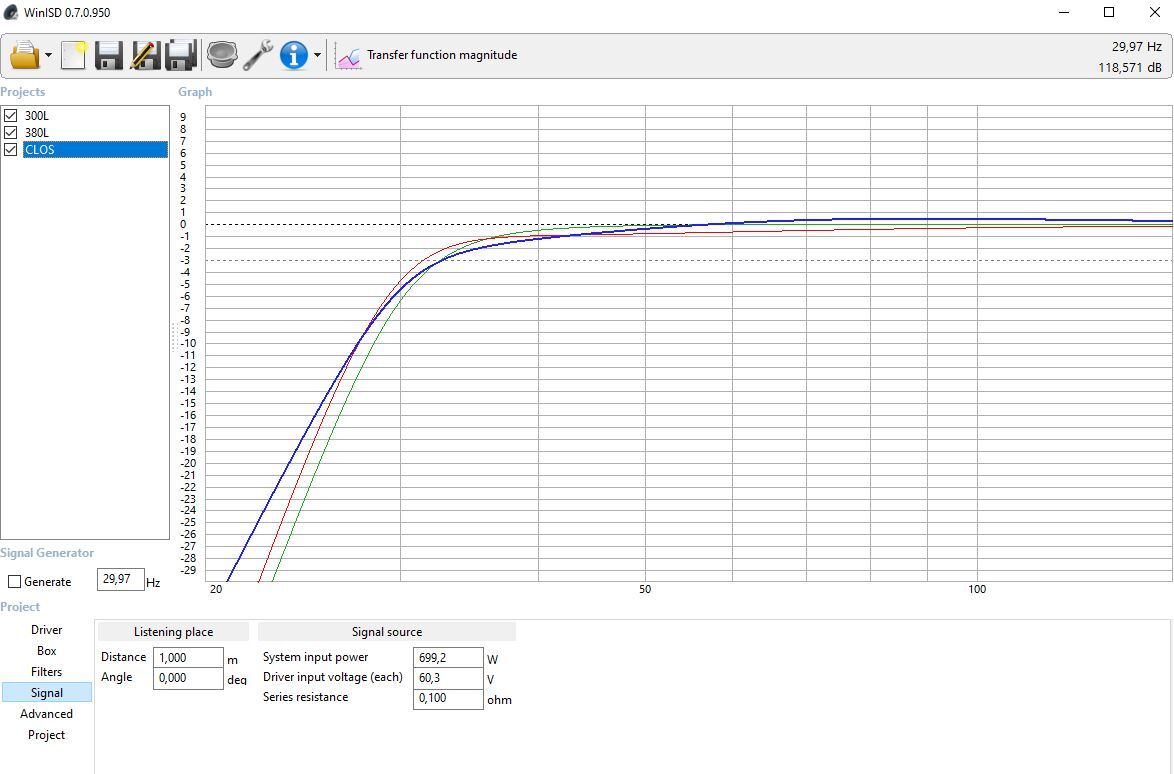
Task: Expand the dropdown arrow beside the open folder icon
Action: point(49,55)
